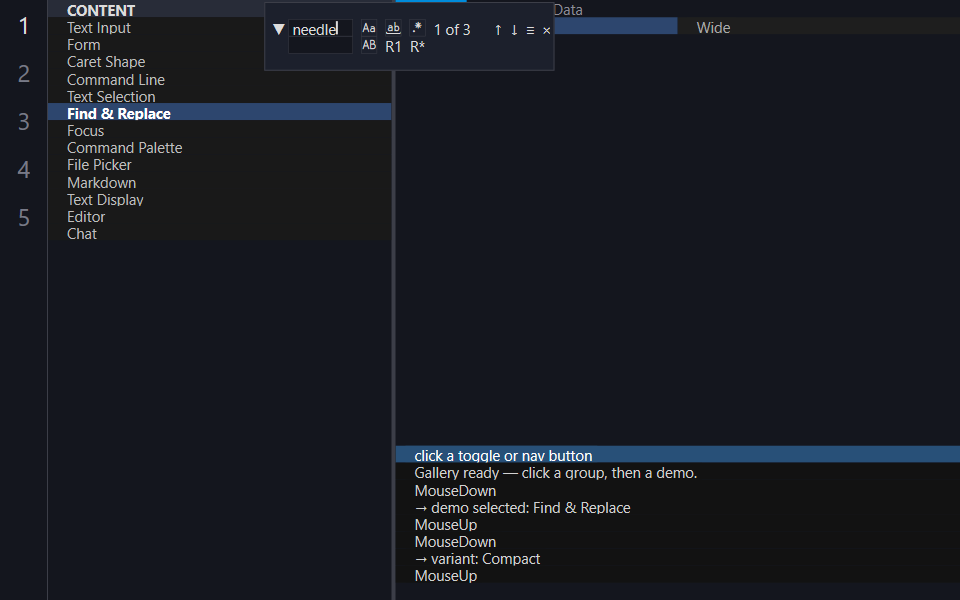
Task: Toggle the Aa match case option
Action: coord(369,28)
